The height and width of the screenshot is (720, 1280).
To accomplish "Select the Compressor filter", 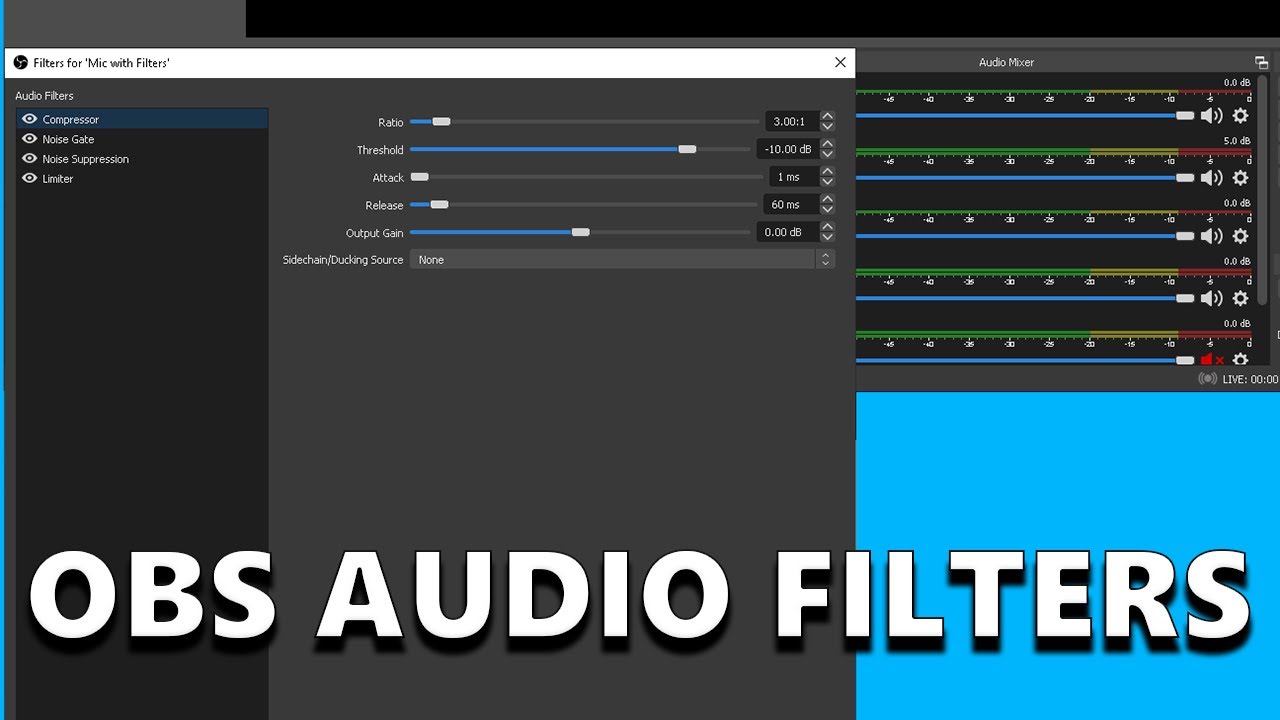I will click(x=142, y=119).
